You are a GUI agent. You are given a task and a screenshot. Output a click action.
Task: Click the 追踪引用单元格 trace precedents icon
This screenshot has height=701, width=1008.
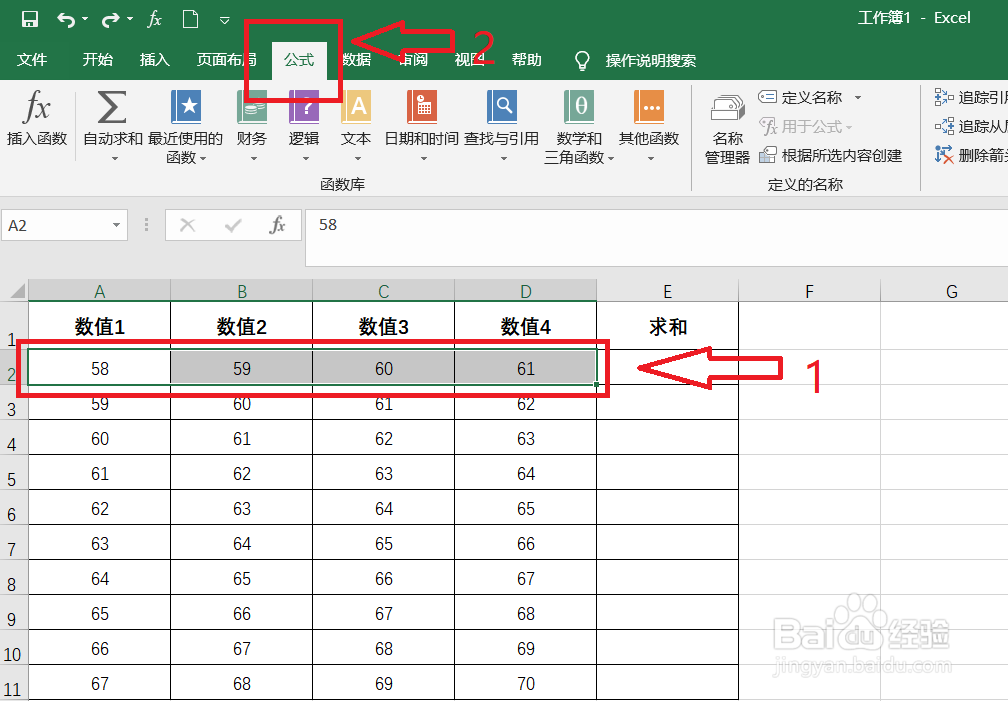pos(968,97)
